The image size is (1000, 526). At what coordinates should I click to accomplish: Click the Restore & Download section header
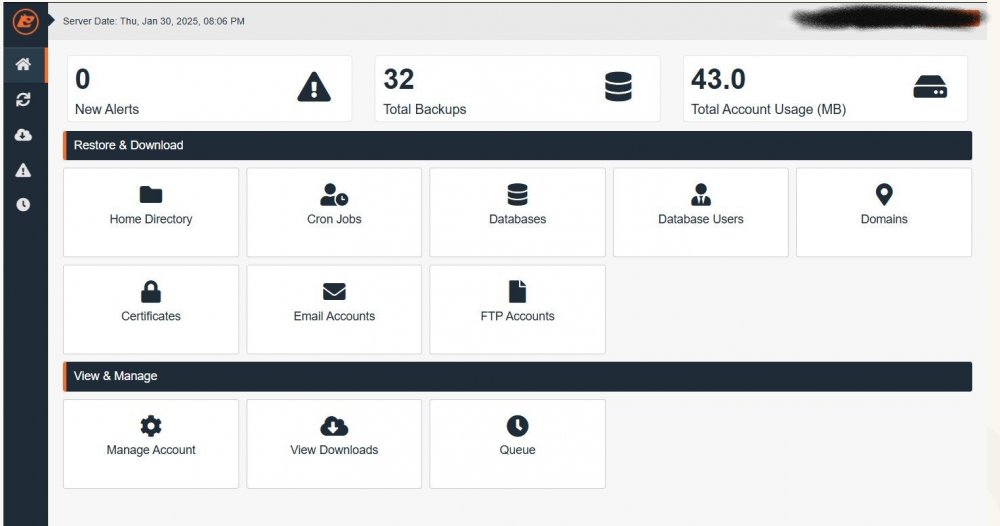pyautogui.click(x=517, y=145)
